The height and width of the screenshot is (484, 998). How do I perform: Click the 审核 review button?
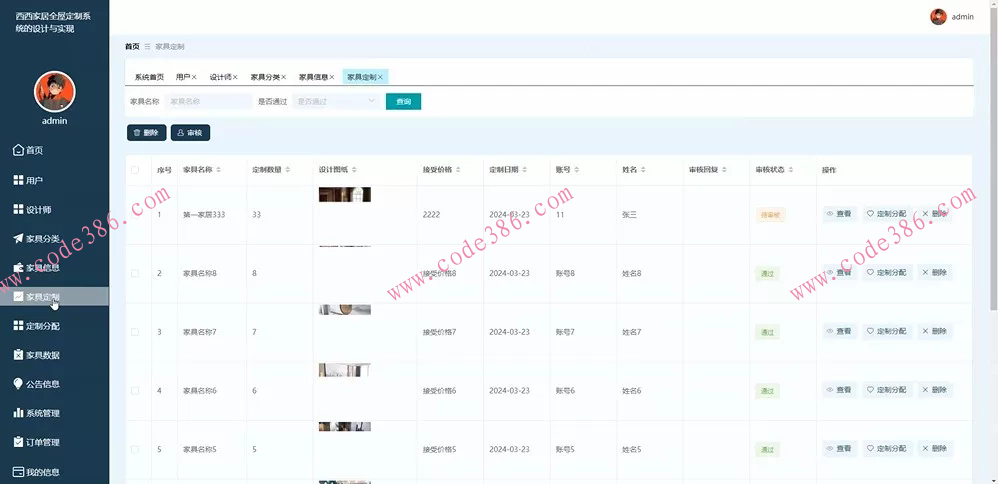(x=190, y=132)
